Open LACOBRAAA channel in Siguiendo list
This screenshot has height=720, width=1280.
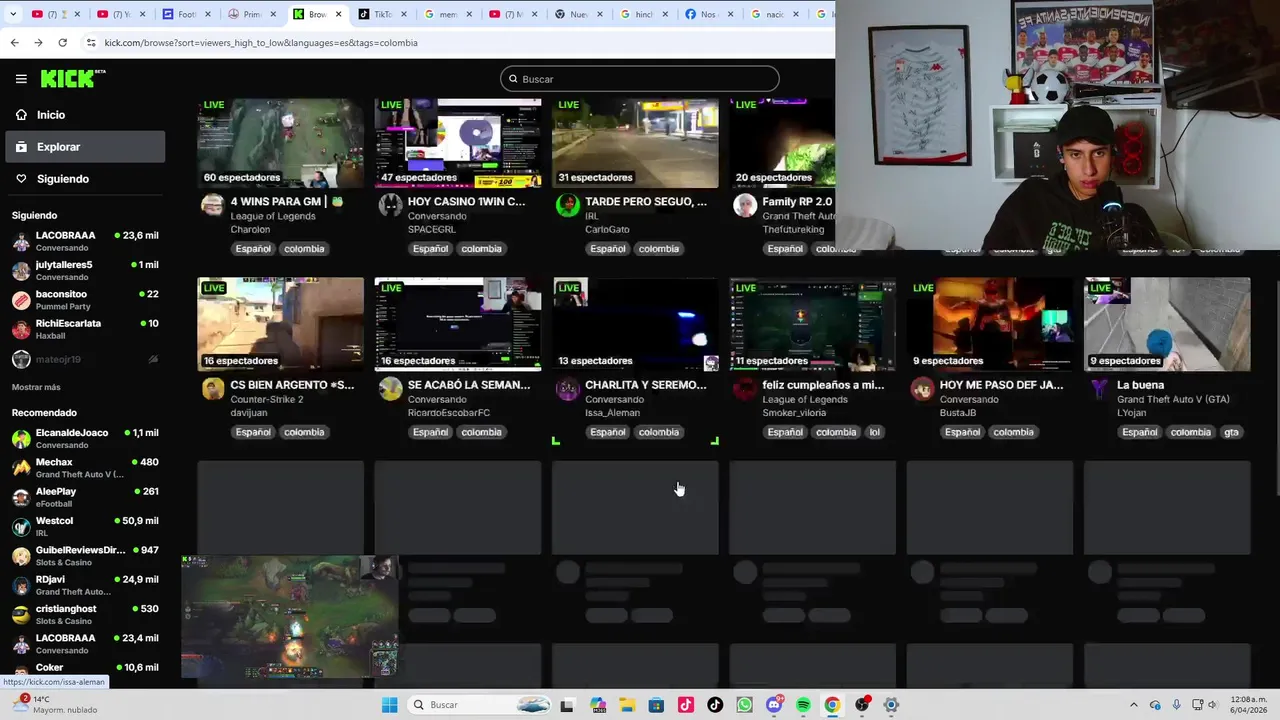pos(85,241)
